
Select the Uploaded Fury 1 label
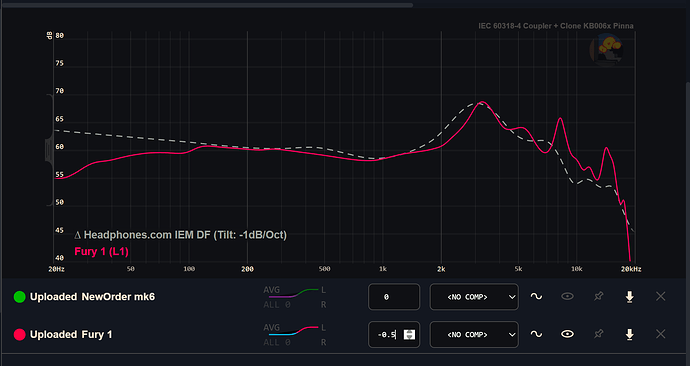tap(71, 335)
